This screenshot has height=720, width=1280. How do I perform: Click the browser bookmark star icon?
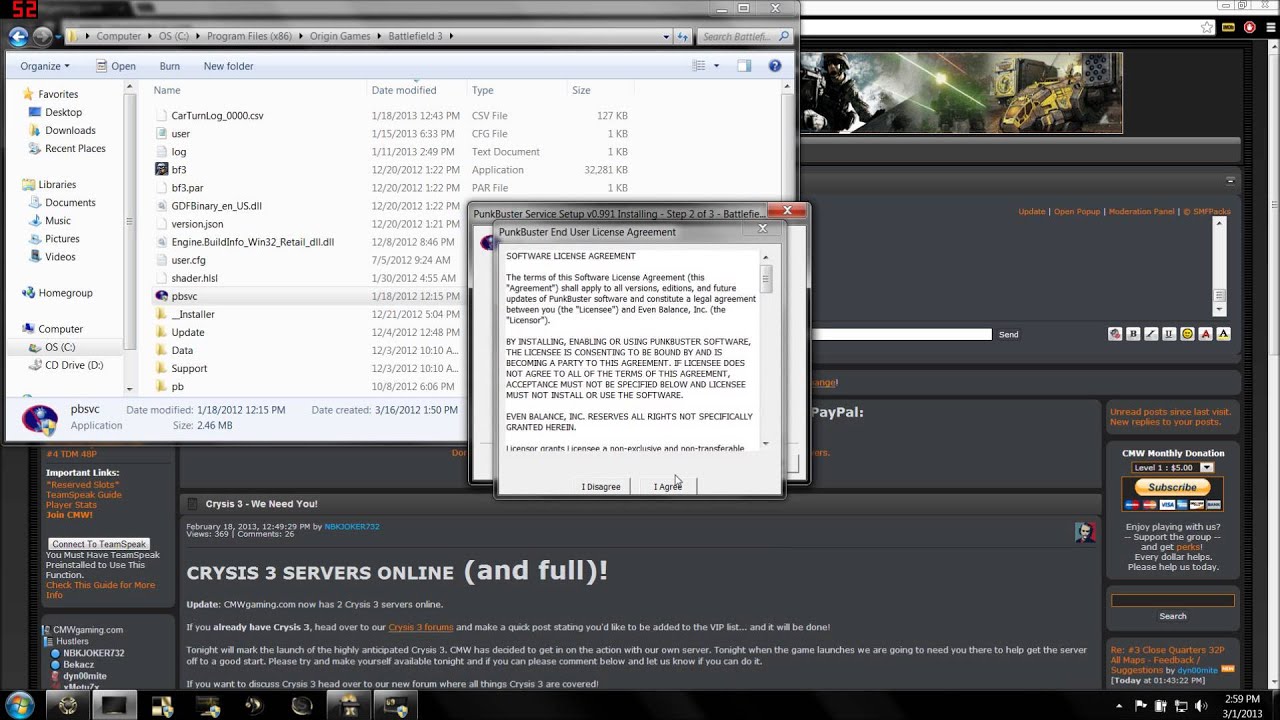pyautogui.click(x=1208, y=27)
